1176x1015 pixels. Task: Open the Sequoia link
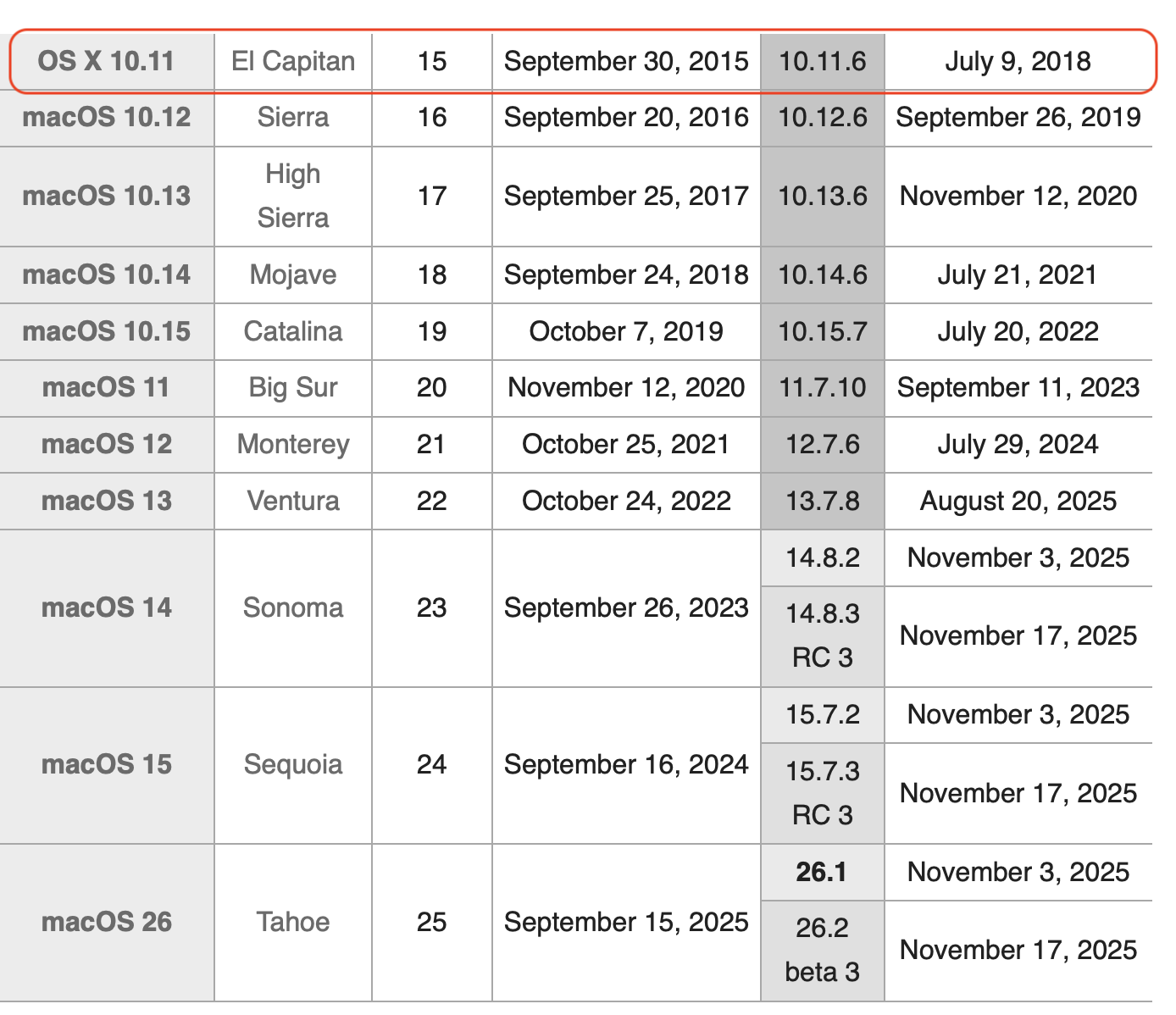[293, 765]
